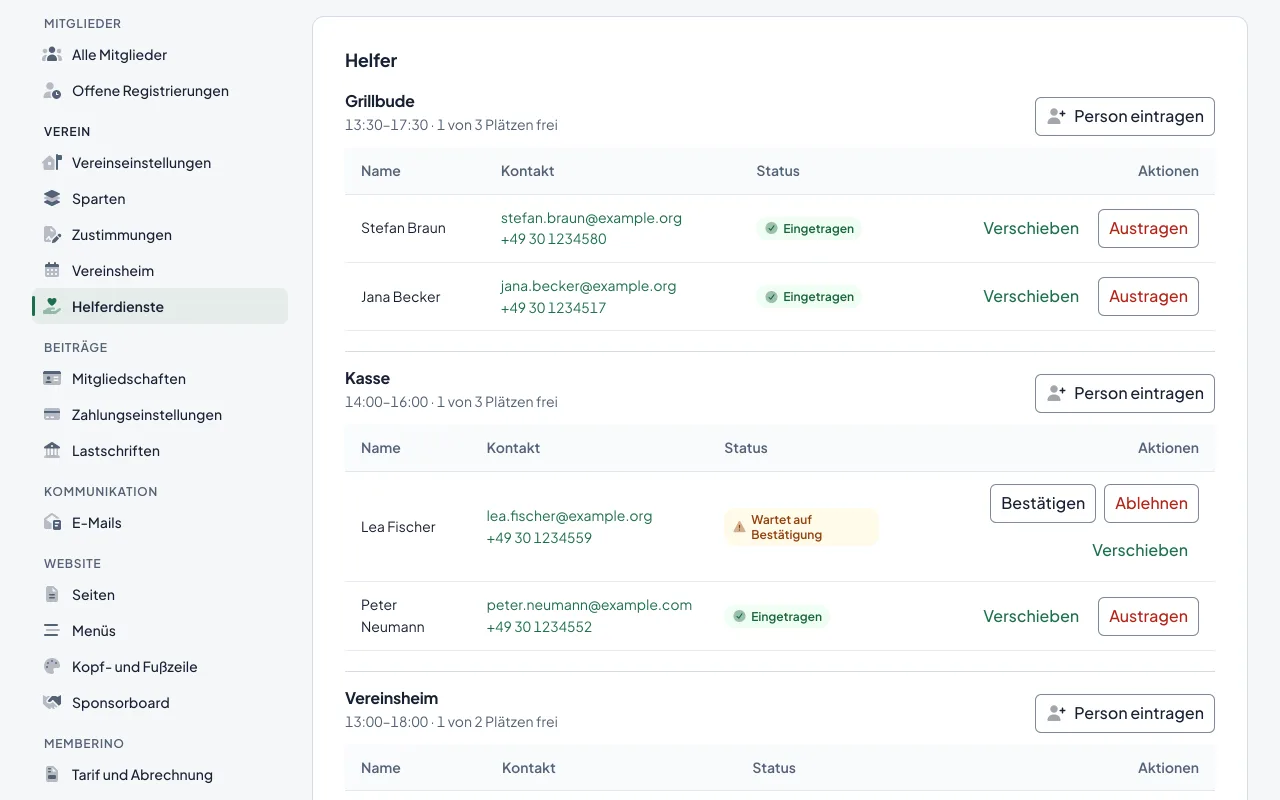Viewport: 1280px width, 800px height.
Task: Click Stefan Braun's Eingetragen status badge
Action: click(x=809, y=228)
